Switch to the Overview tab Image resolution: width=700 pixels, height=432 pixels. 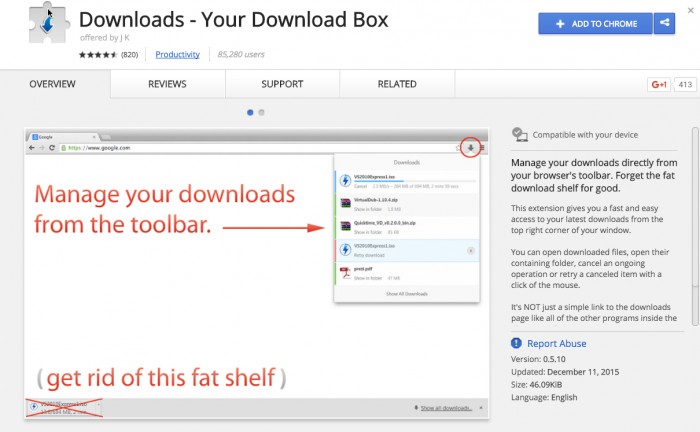[x=52, y=84]
